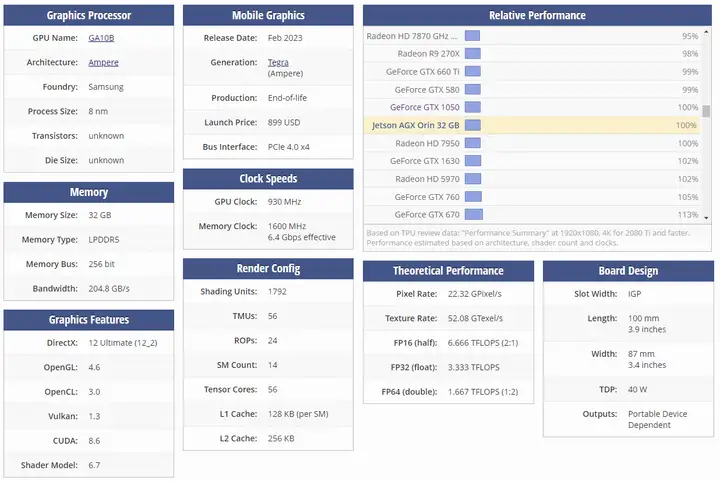Click the GeForce GTX 670 performance bar
720x481 pixels.
(473, 214)
